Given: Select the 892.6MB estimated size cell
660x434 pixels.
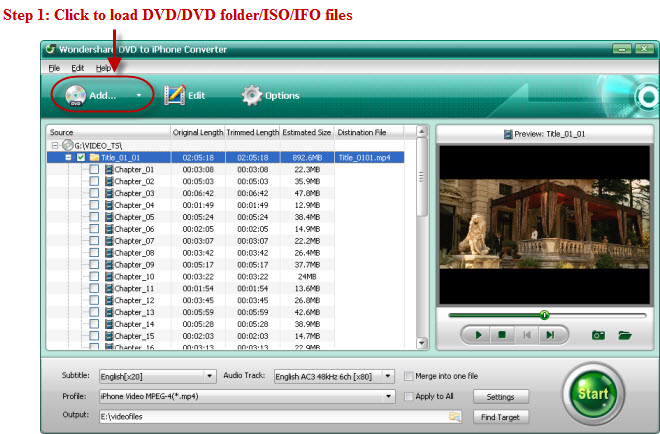Looking at the screenshot, I should [307, 157].
